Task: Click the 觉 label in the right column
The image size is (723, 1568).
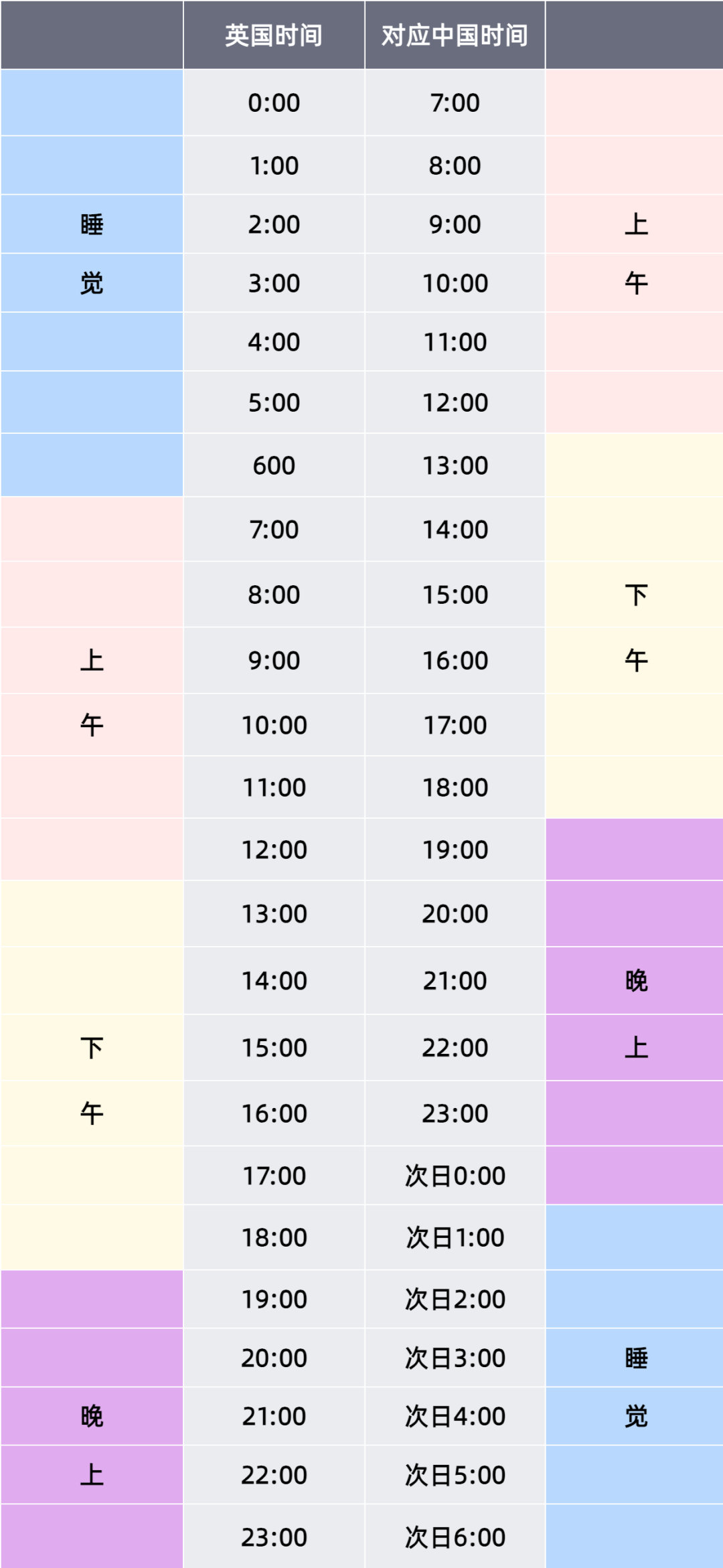Action: [636, 1416]
